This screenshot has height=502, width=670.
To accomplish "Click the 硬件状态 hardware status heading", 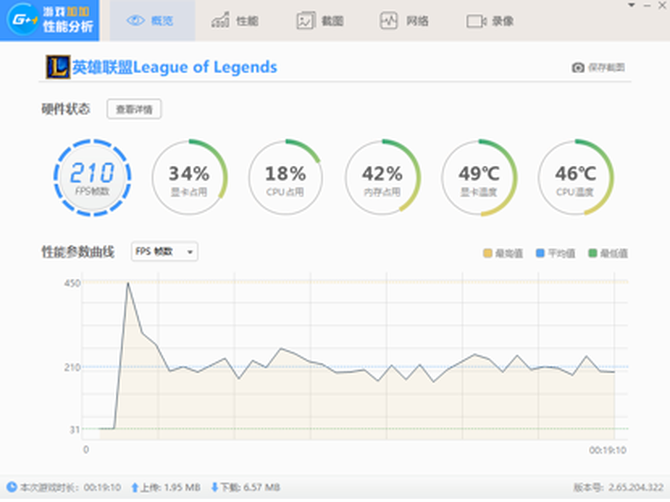I will [x=66, y=109].
